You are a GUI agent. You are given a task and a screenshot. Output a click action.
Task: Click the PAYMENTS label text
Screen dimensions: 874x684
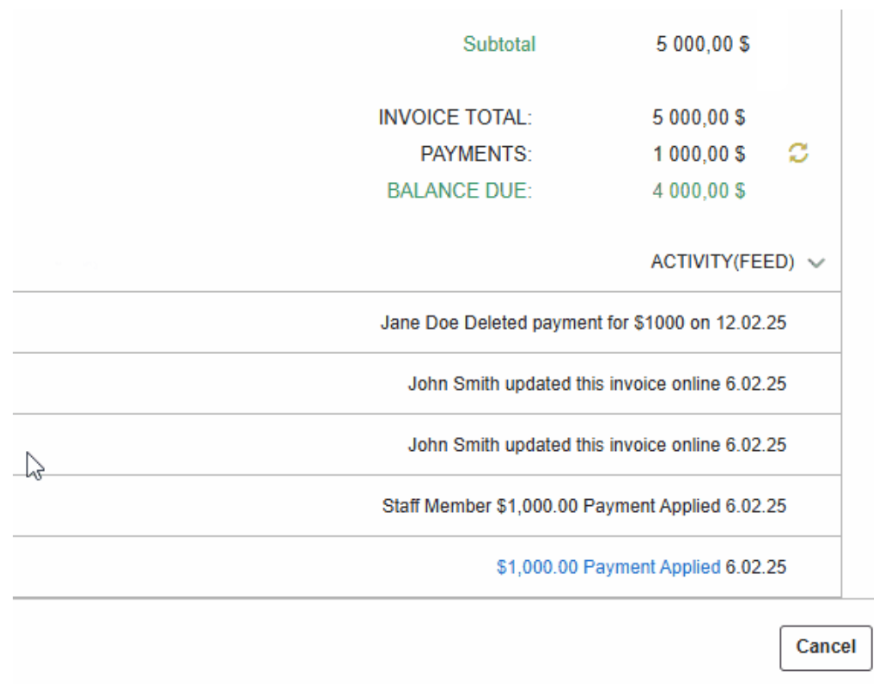476,154
